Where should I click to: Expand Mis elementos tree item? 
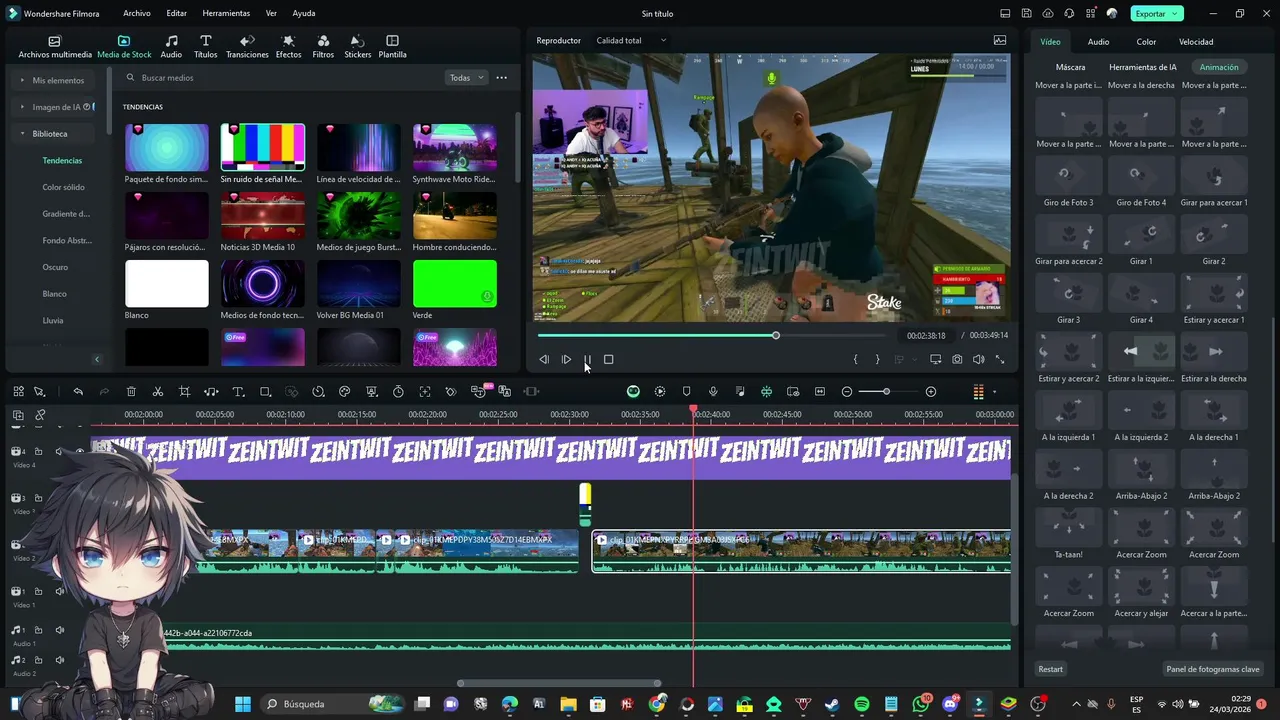[22, 80]
